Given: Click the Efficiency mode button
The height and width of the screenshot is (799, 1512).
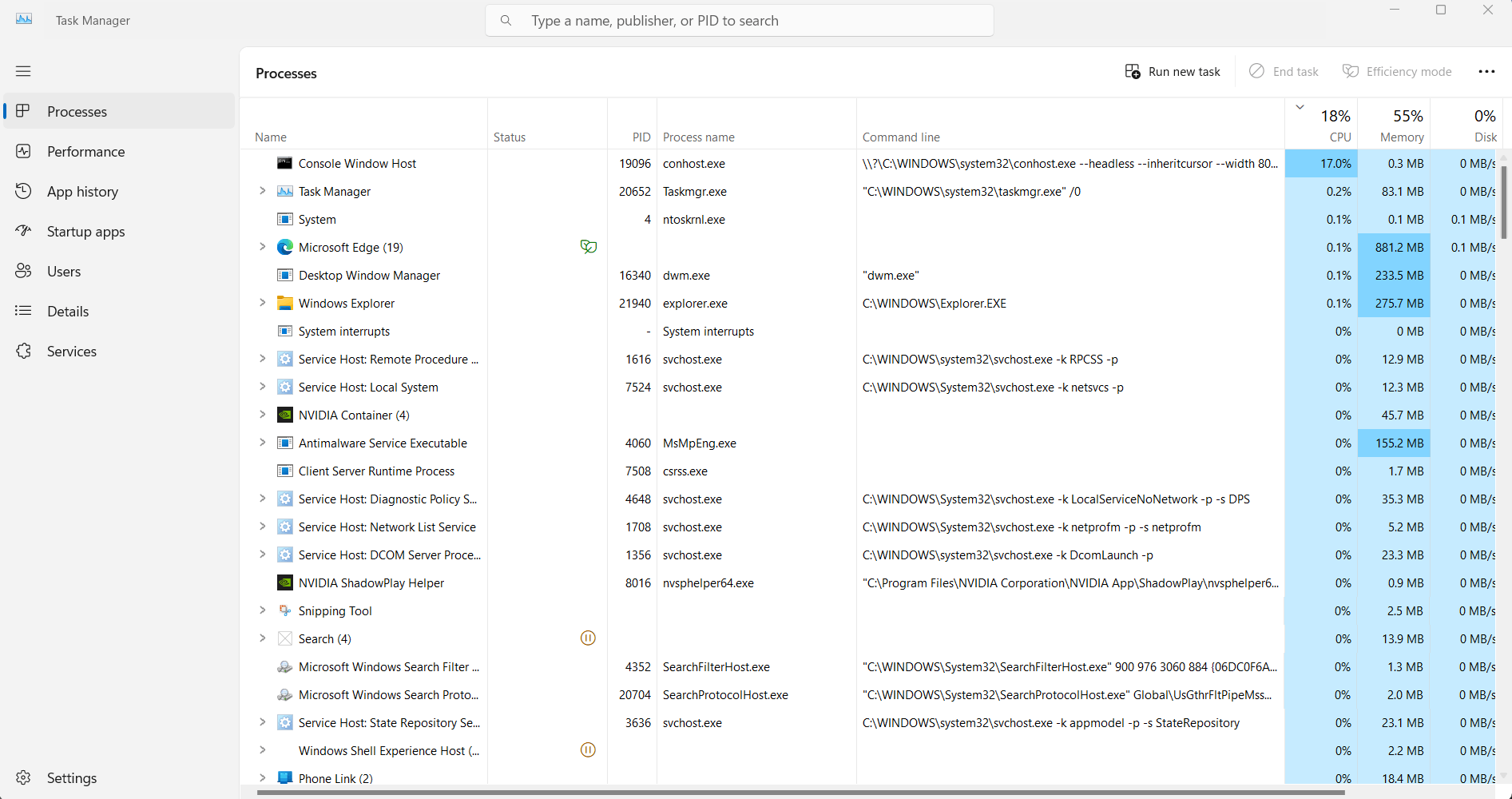Looking at the screenshot, I should (1398, 72).
